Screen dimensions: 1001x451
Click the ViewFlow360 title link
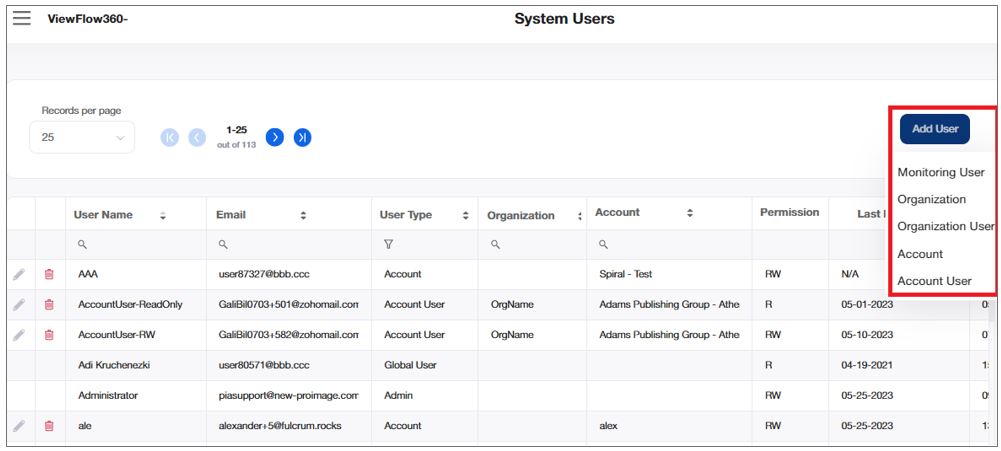88,19
